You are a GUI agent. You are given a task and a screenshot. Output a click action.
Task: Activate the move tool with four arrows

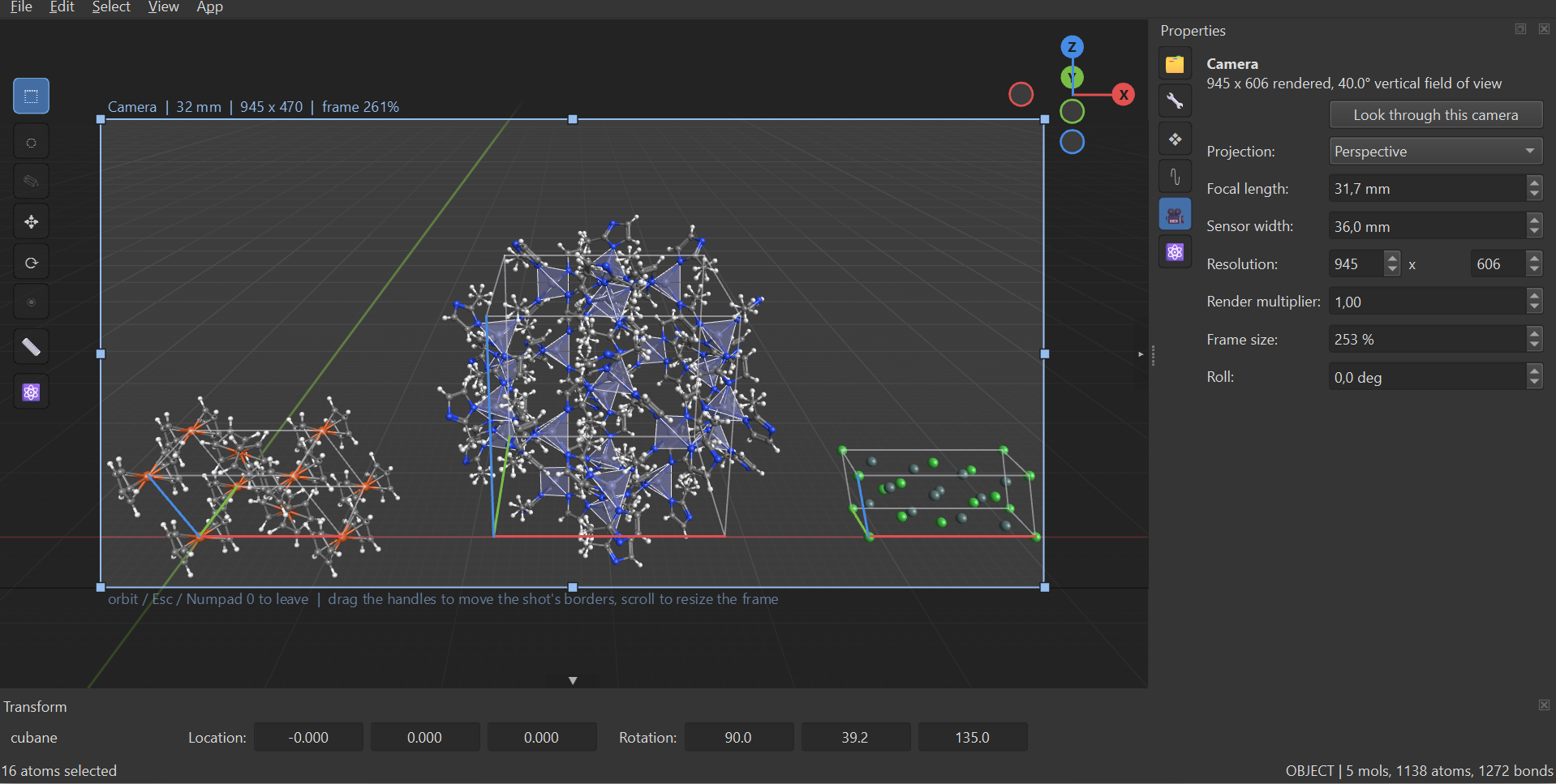pos(31,221)
